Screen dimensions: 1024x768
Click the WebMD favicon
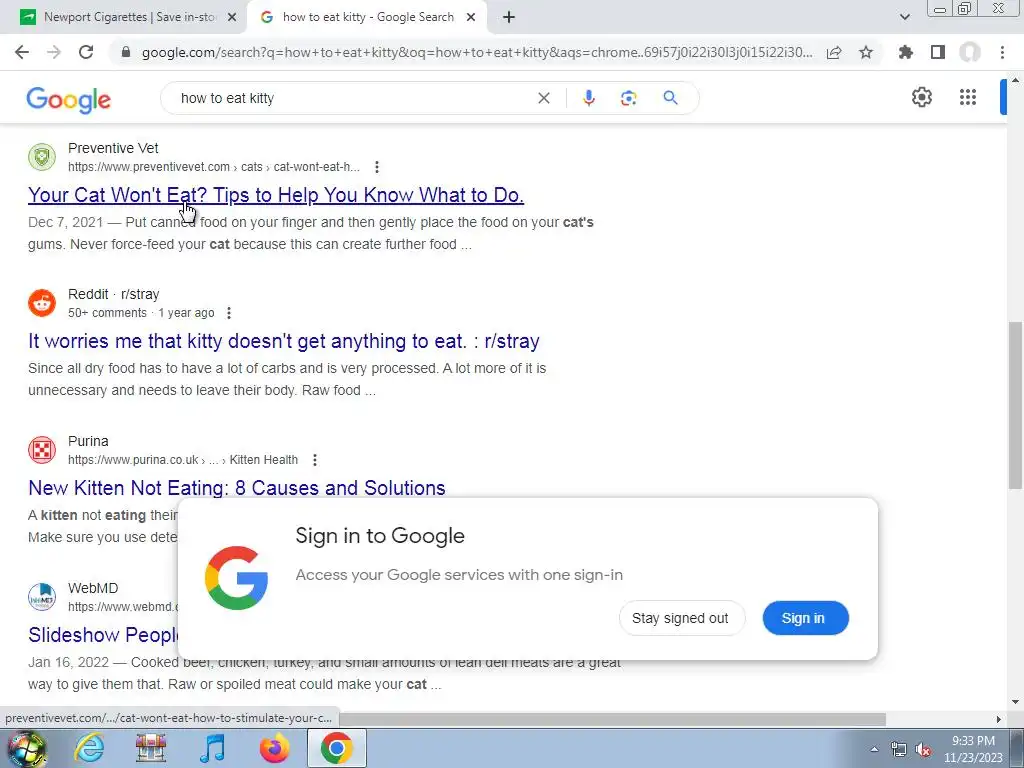click(x=42, y=597)
